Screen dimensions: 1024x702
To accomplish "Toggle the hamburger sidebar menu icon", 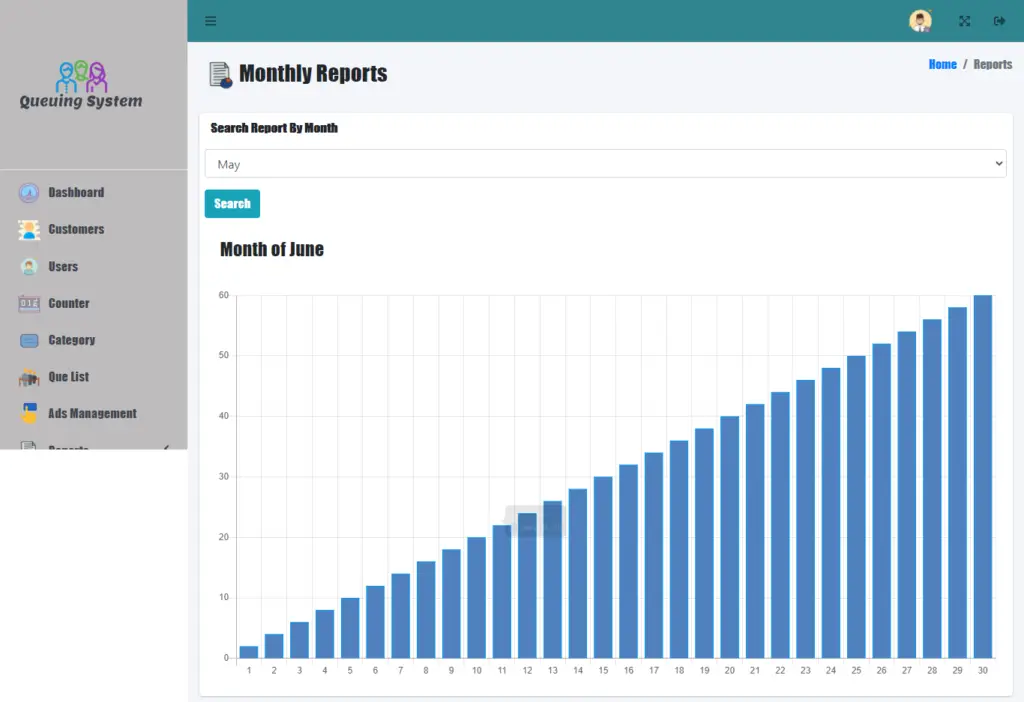I will 210,21.
